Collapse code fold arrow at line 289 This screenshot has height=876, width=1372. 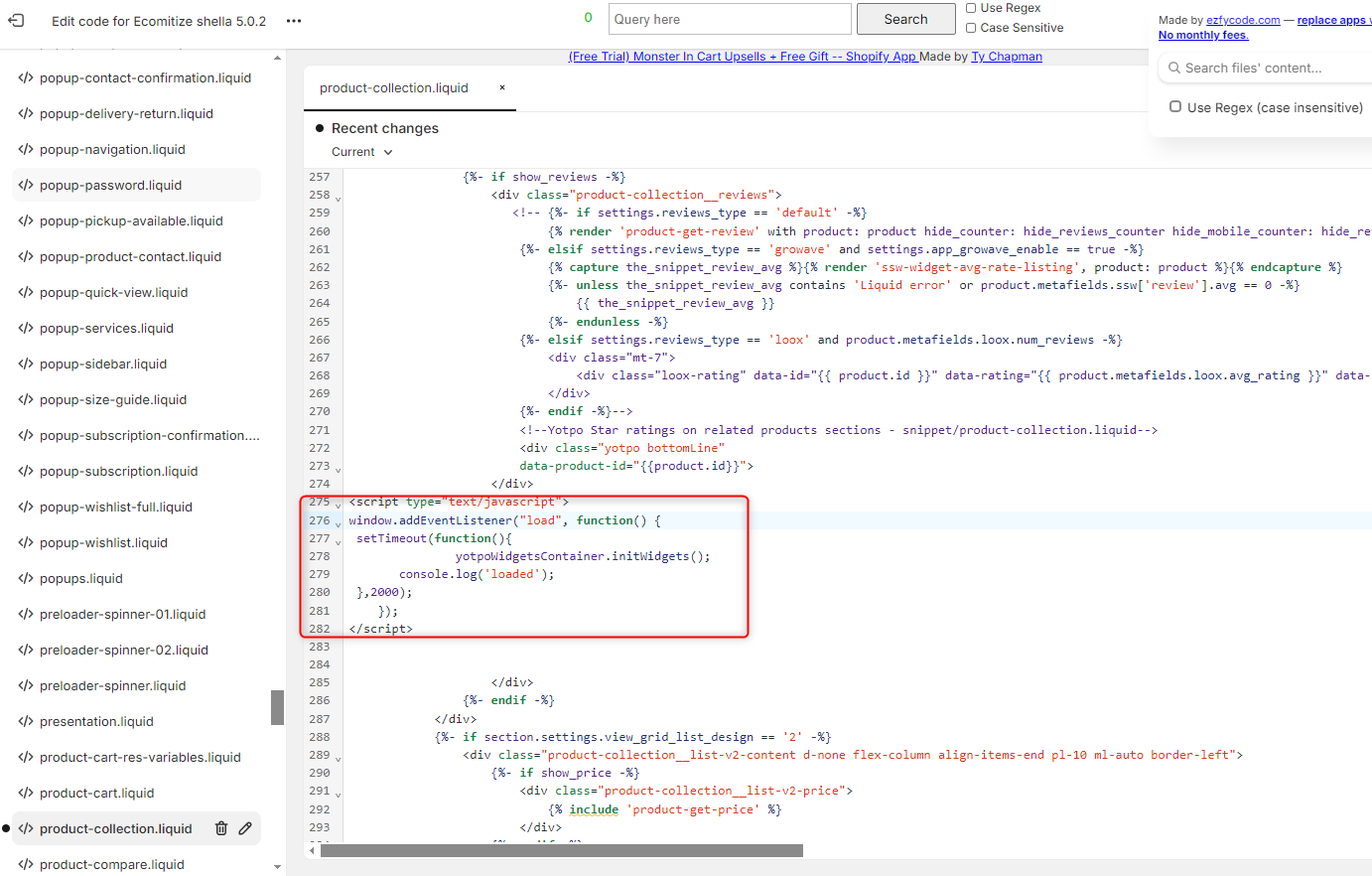coord(339,759)
